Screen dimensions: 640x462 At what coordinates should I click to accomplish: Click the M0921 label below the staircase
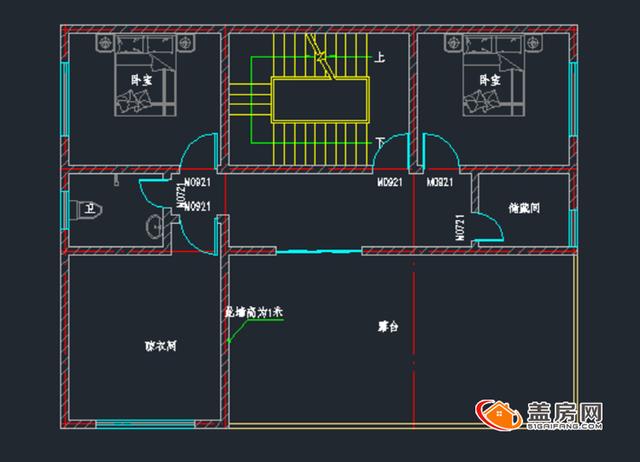tap(390, 184)
